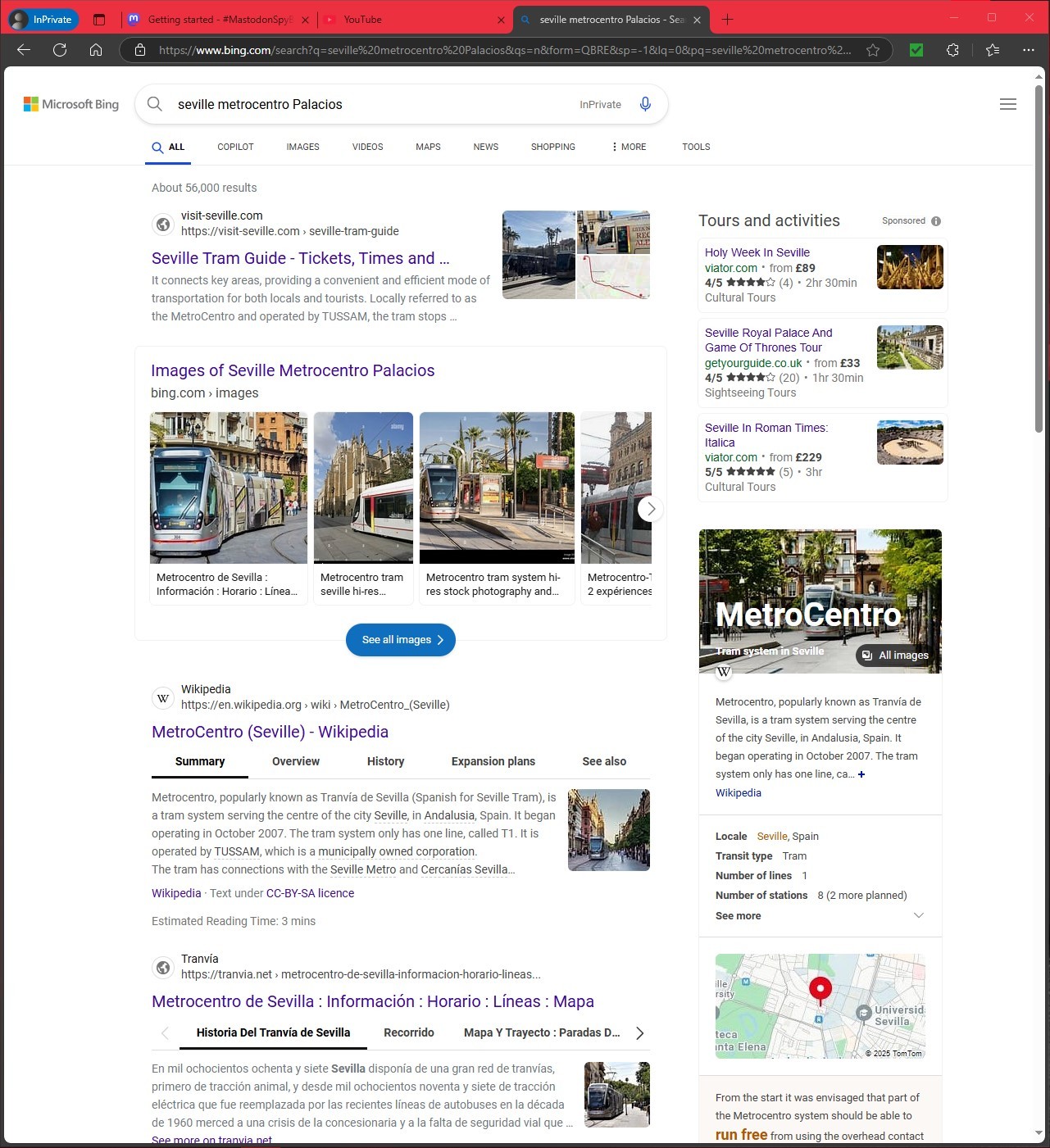Image resolution: width=1050 pixels, height=1148 pixels.
Task: Open Seville Royal Palace Game Of Thrones Tour
Action: 769,340
